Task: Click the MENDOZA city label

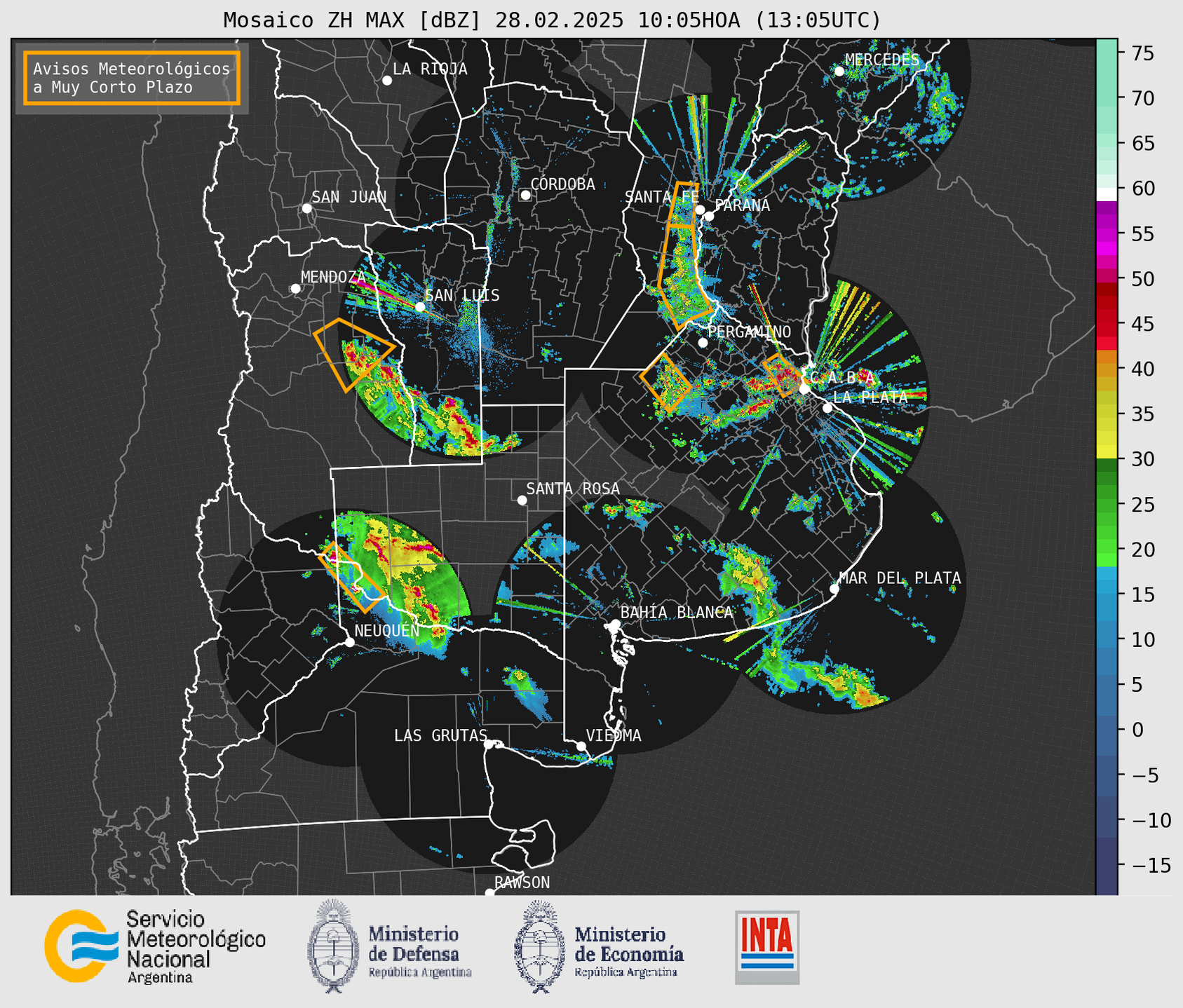Action: (333, 277)
